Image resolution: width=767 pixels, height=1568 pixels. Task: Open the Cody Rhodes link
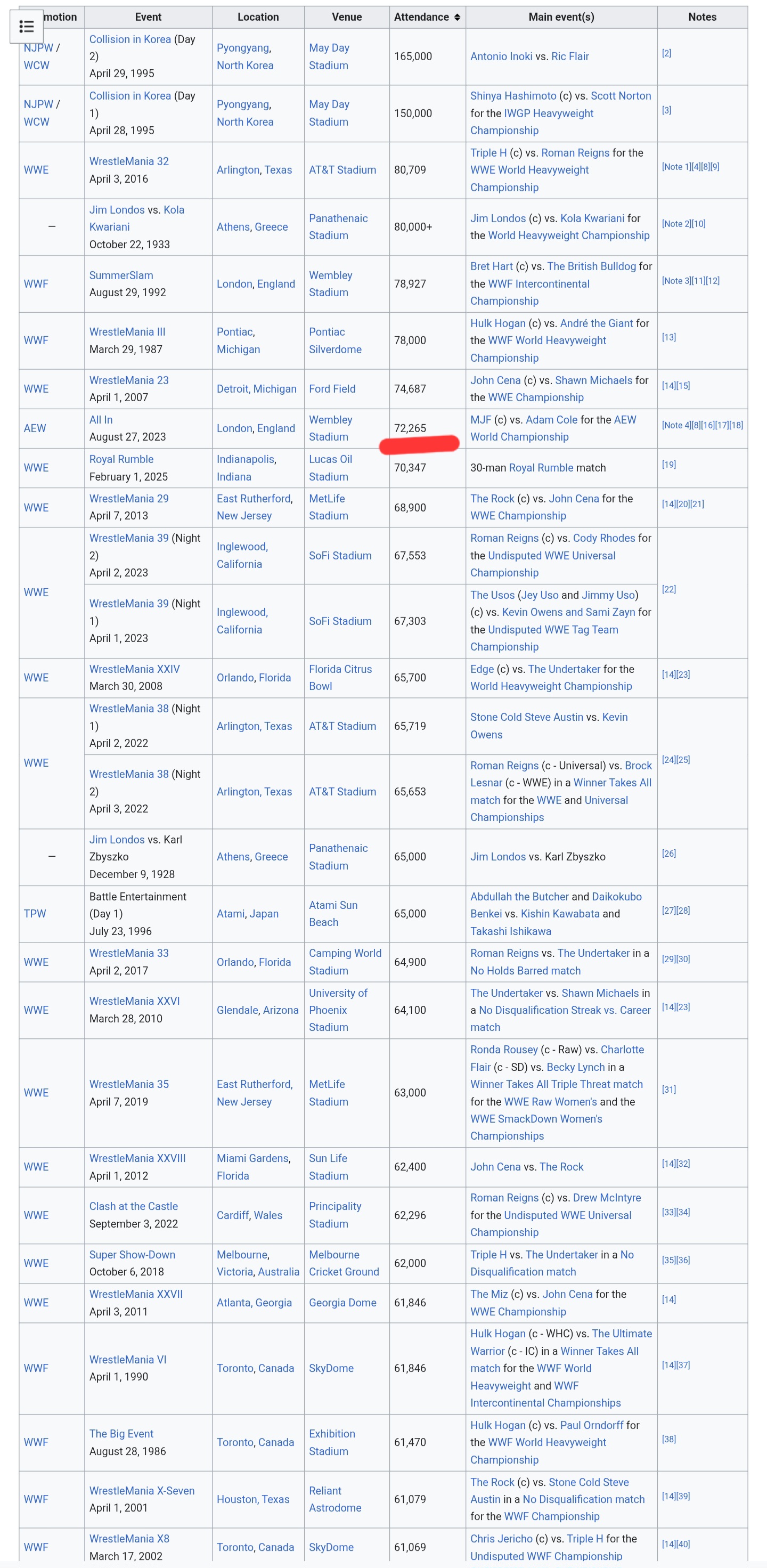click(x=604, y=538)
